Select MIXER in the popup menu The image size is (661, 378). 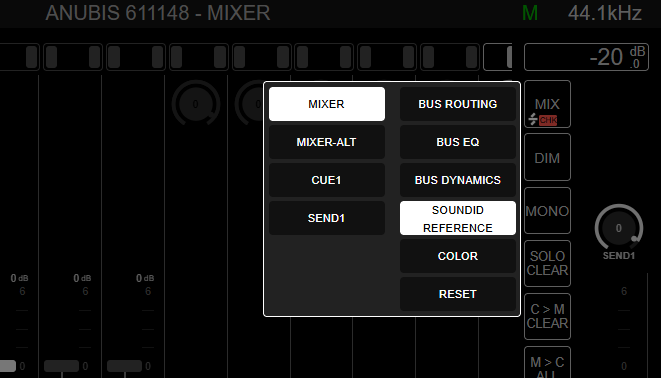(x=327, y=104)
